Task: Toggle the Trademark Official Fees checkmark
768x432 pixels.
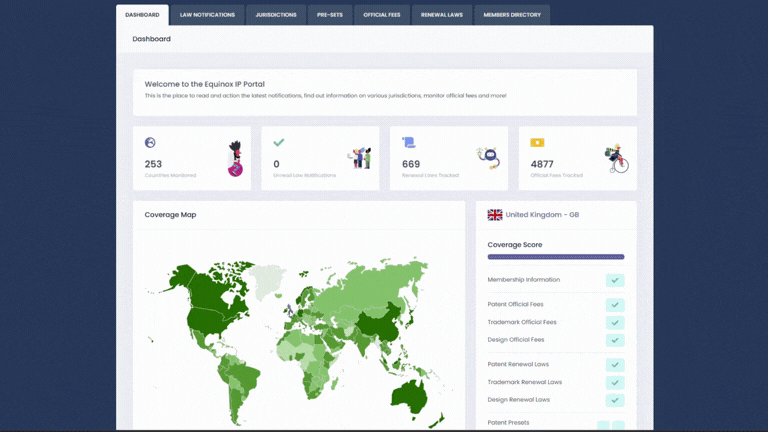Action: pos(615,322)
